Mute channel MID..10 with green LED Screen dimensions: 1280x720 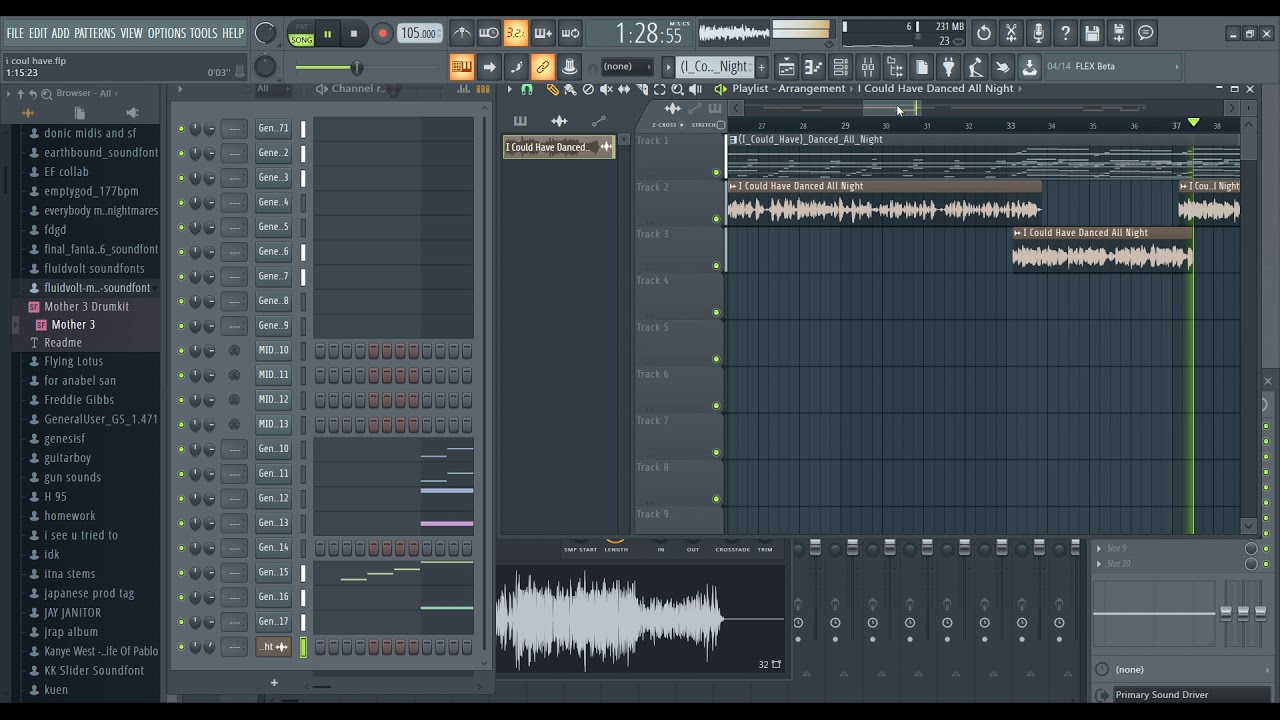(x=181, y=351)
